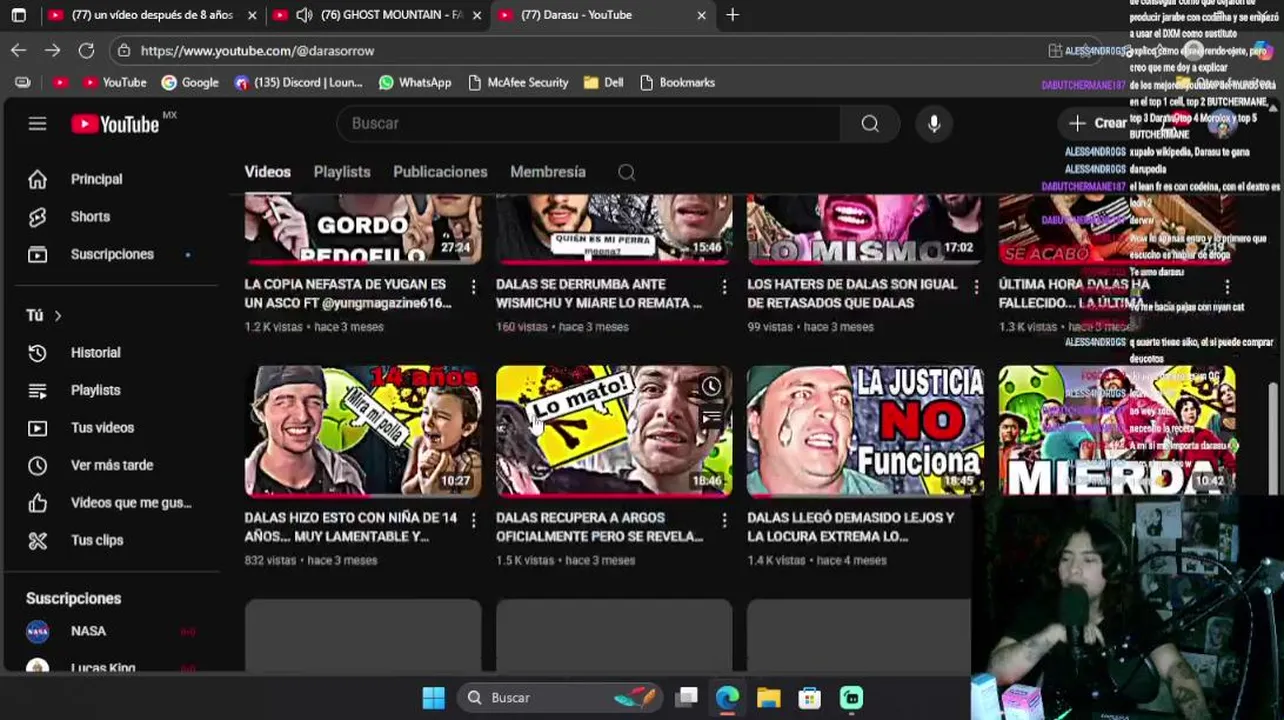This screenshot has width=1284, height=720.
Task: Click the Crear button
Action: click(x=1098, y=123)
